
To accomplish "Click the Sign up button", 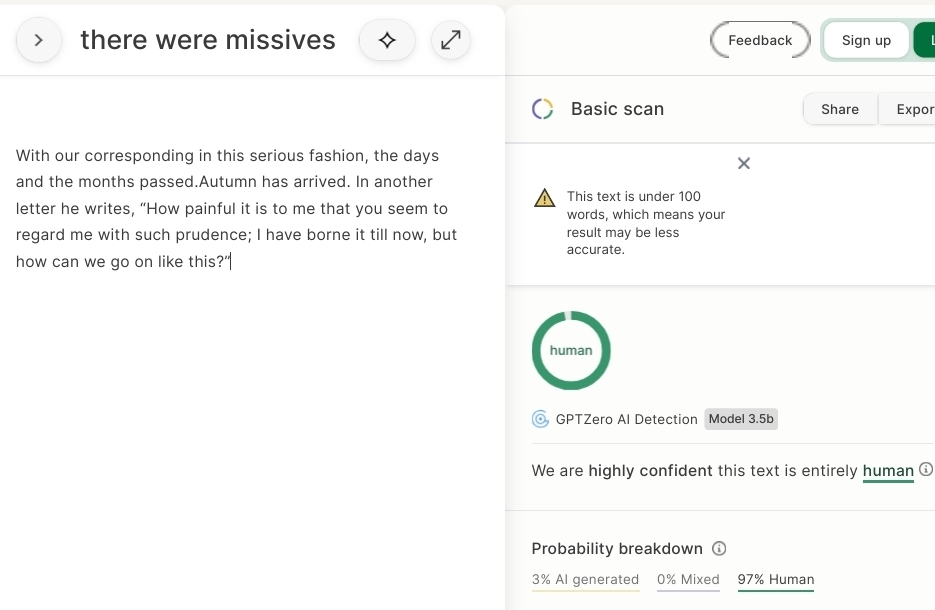I will pyautogui.click(x=866, y=40).
